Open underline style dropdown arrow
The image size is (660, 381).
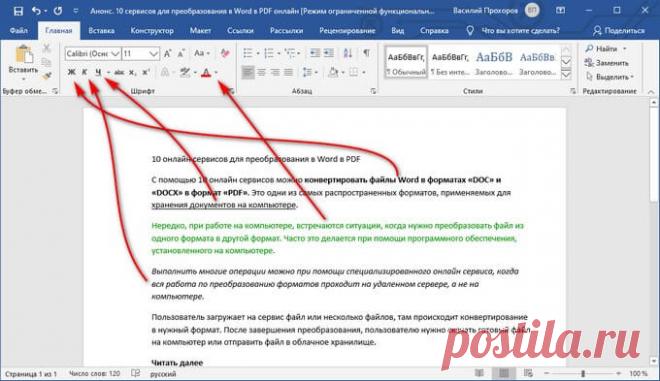(x=108, y=72)
